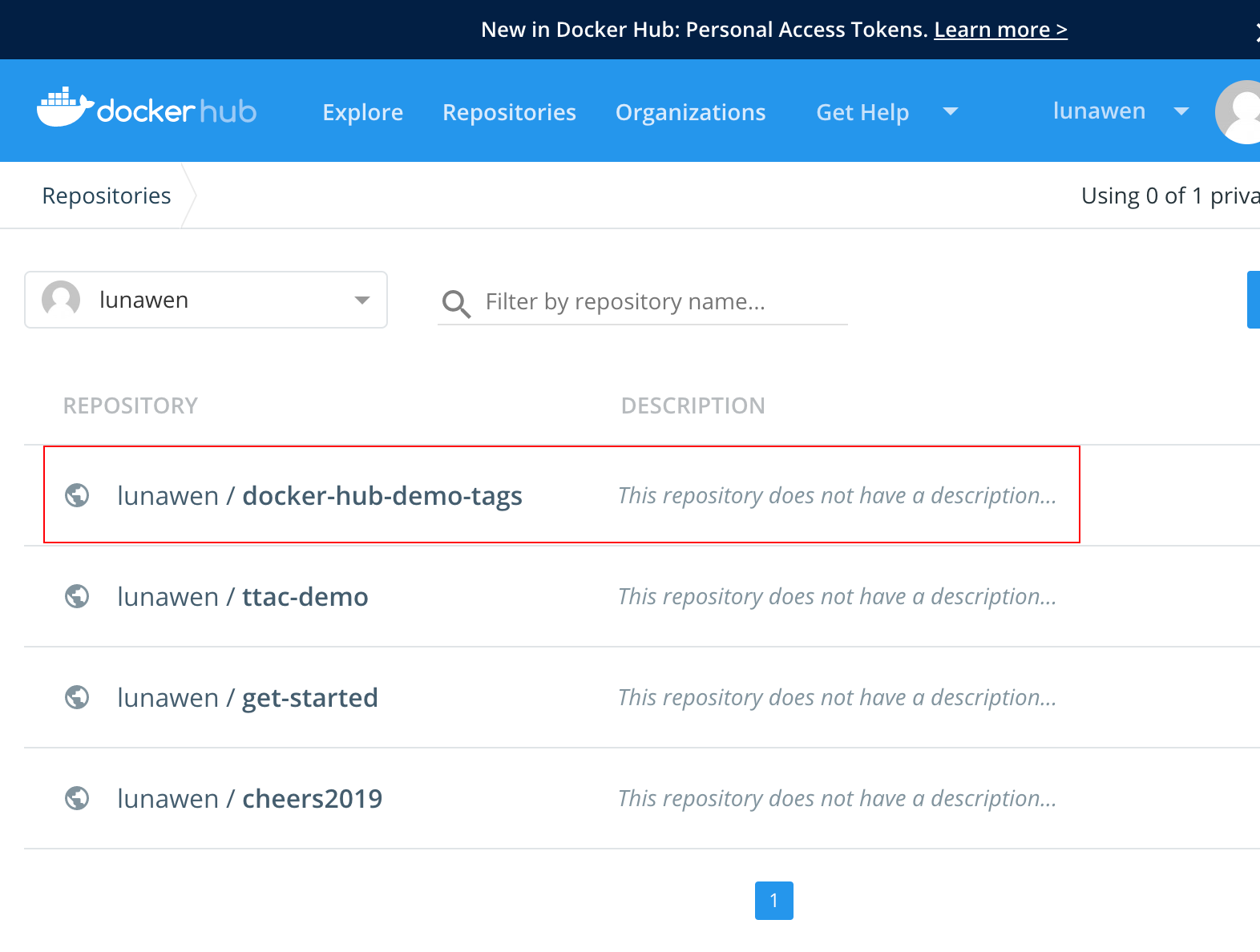This screenshot has width=1260, height=952.
Task: Click the partially visible blue create button
Action: (1254, 300)
